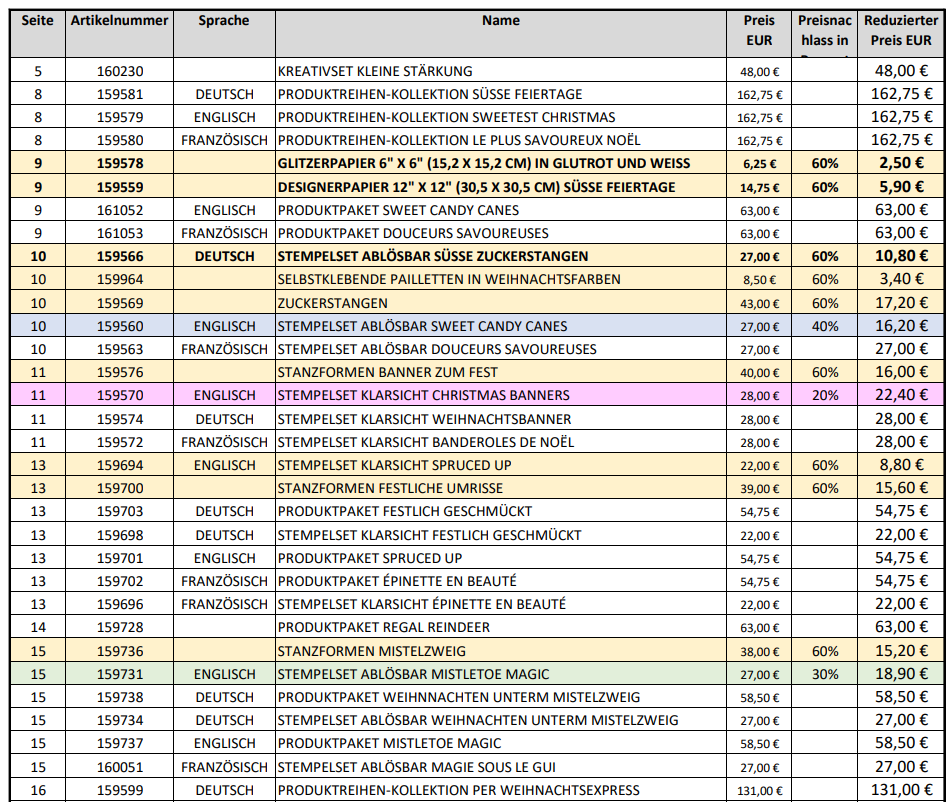Viewport: 951px width, 802px height.
Task: Select STEMPELSET ABLÖSBAR DOUCEURS SAVOUREUSES cell
Action: (501, 349)
